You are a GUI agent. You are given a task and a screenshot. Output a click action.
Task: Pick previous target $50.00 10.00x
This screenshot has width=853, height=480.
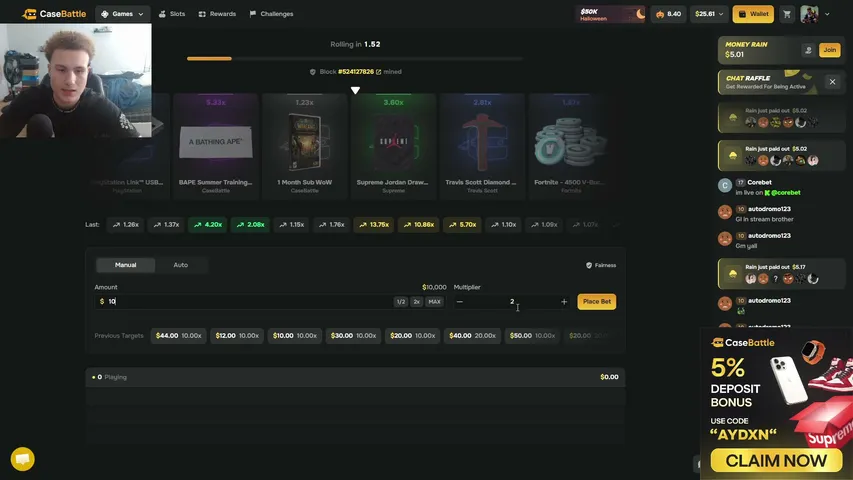tap(533, 336)
